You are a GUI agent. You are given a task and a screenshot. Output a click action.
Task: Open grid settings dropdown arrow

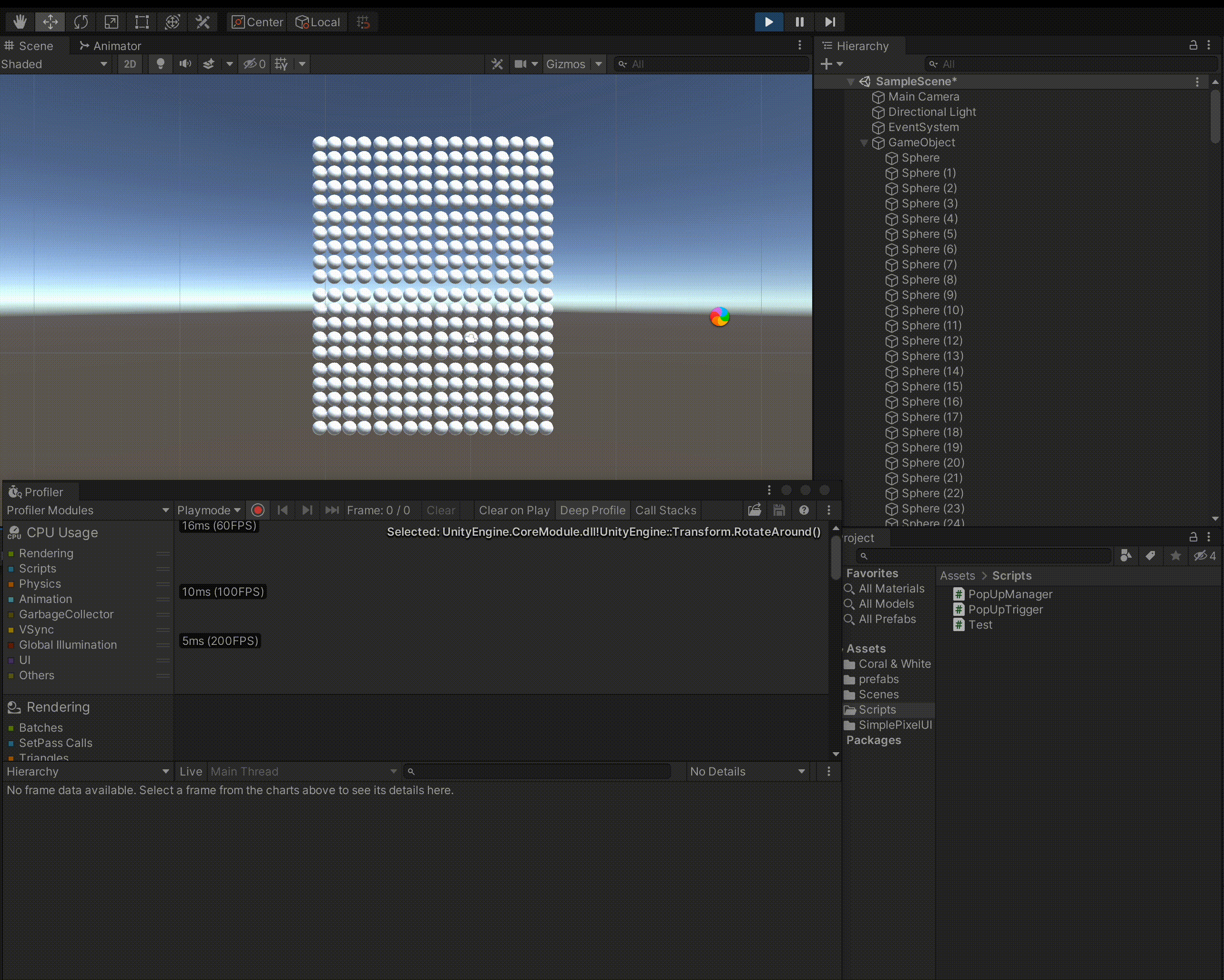(x=302, y=64)
